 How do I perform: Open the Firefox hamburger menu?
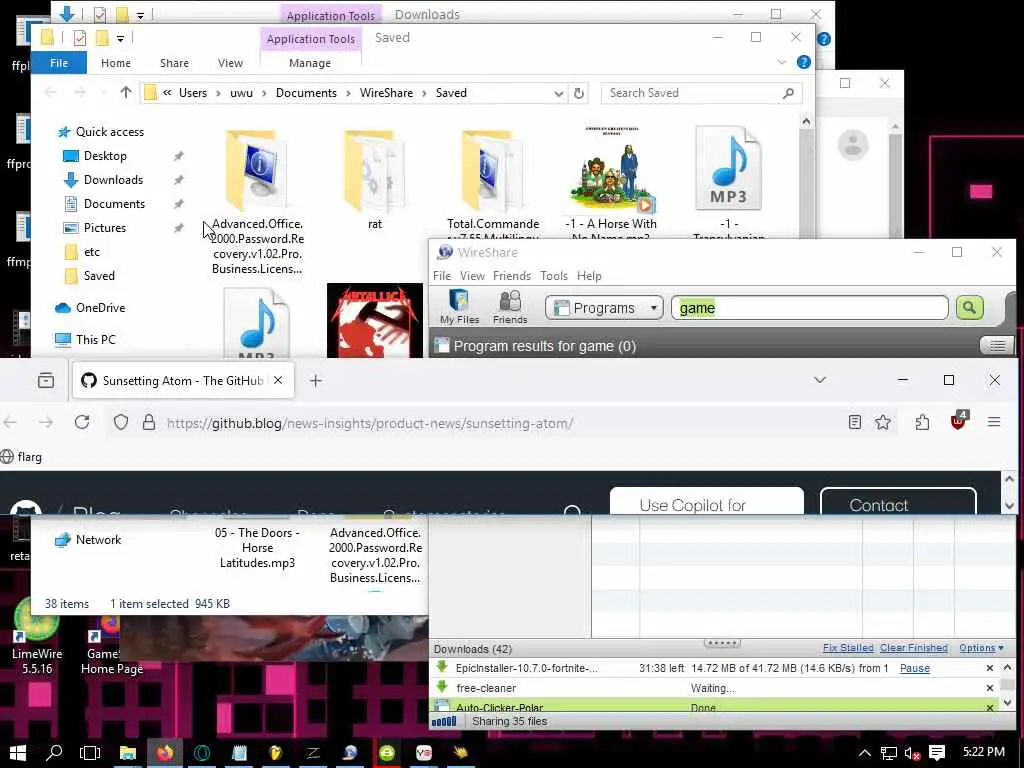pyautogui.click(x=994, y=423)
